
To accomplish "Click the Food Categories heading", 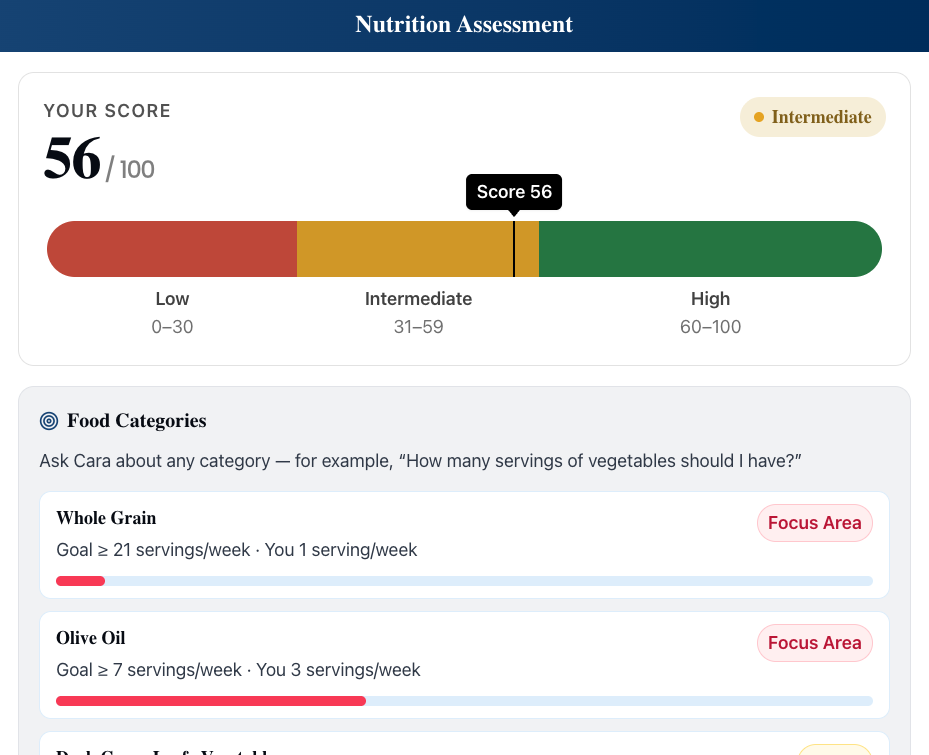I will [137, 421].
